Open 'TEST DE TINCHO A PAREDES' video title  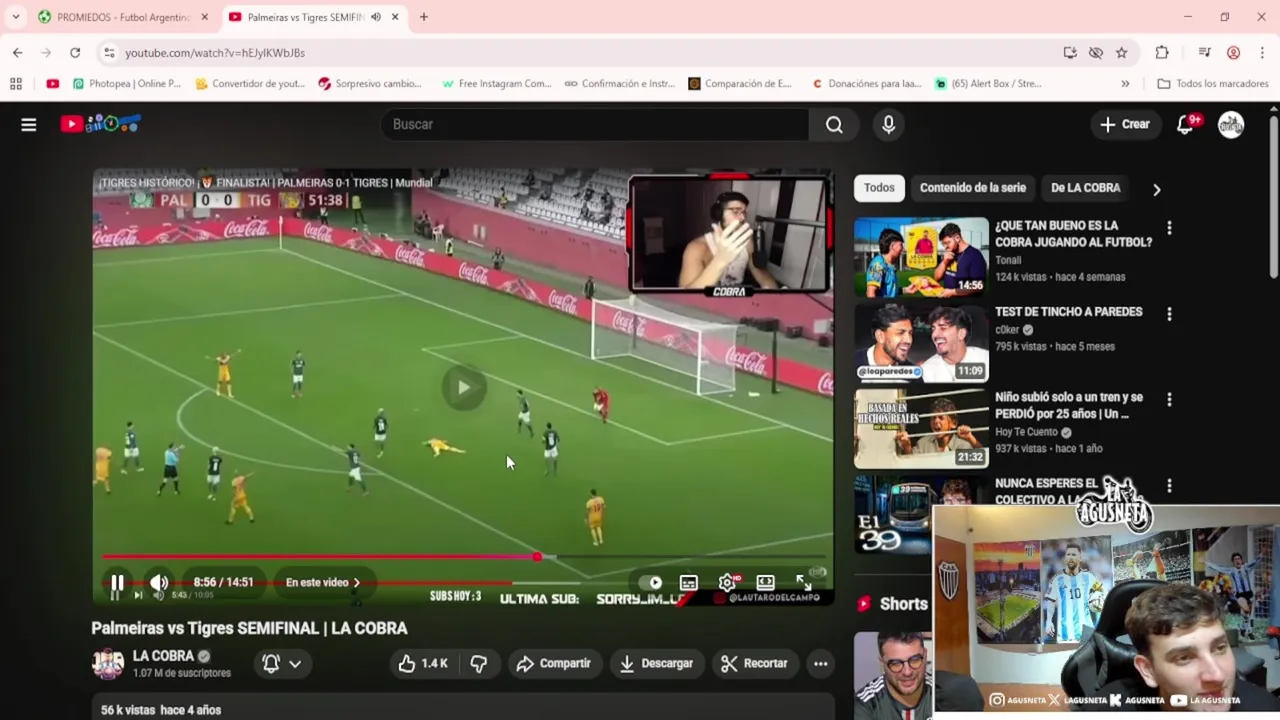coord(1068,312)
